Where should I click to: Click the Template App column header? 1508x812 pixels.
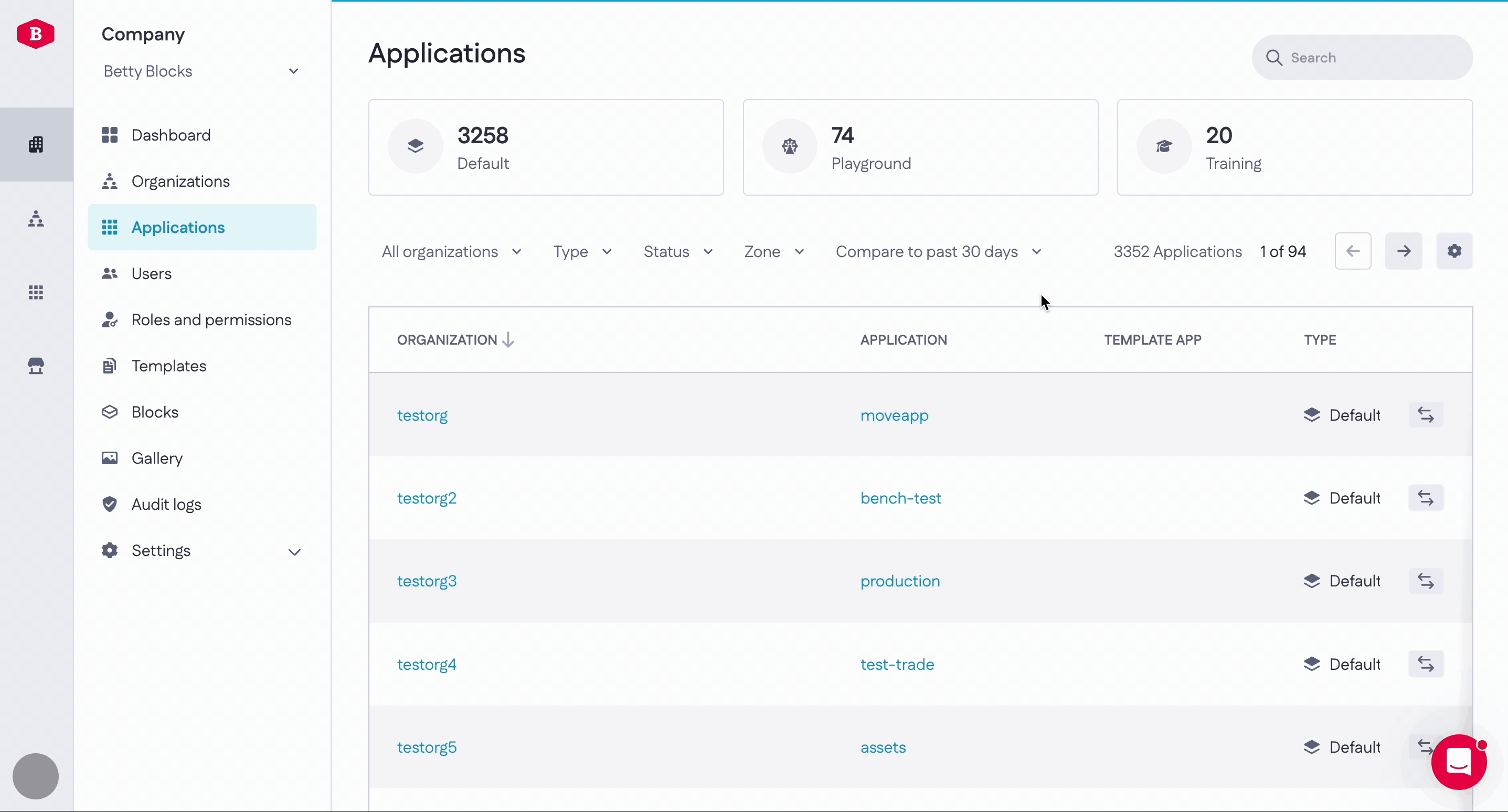tap(1152, 340)
